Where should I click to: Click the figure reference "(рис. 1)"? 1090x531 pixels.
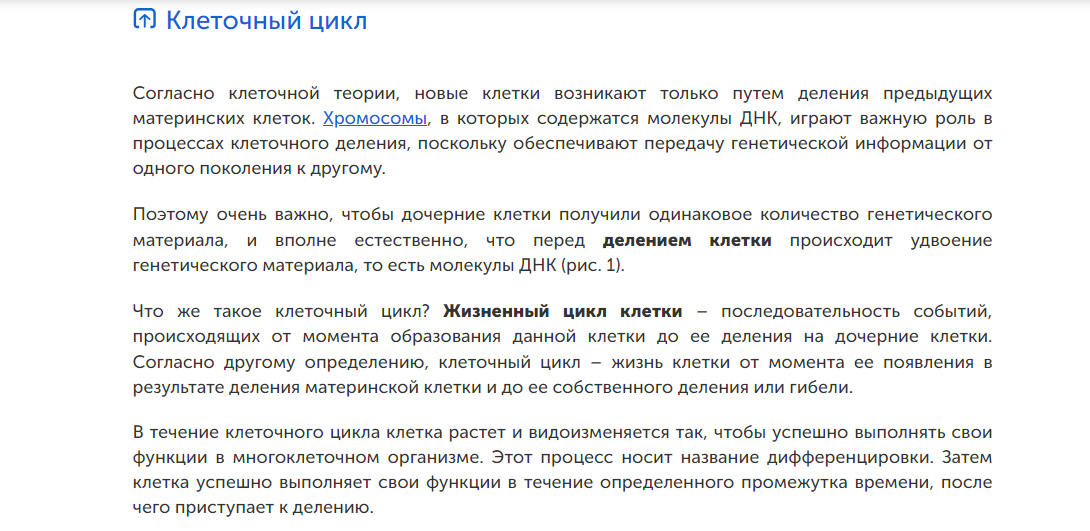coord(592,265)
